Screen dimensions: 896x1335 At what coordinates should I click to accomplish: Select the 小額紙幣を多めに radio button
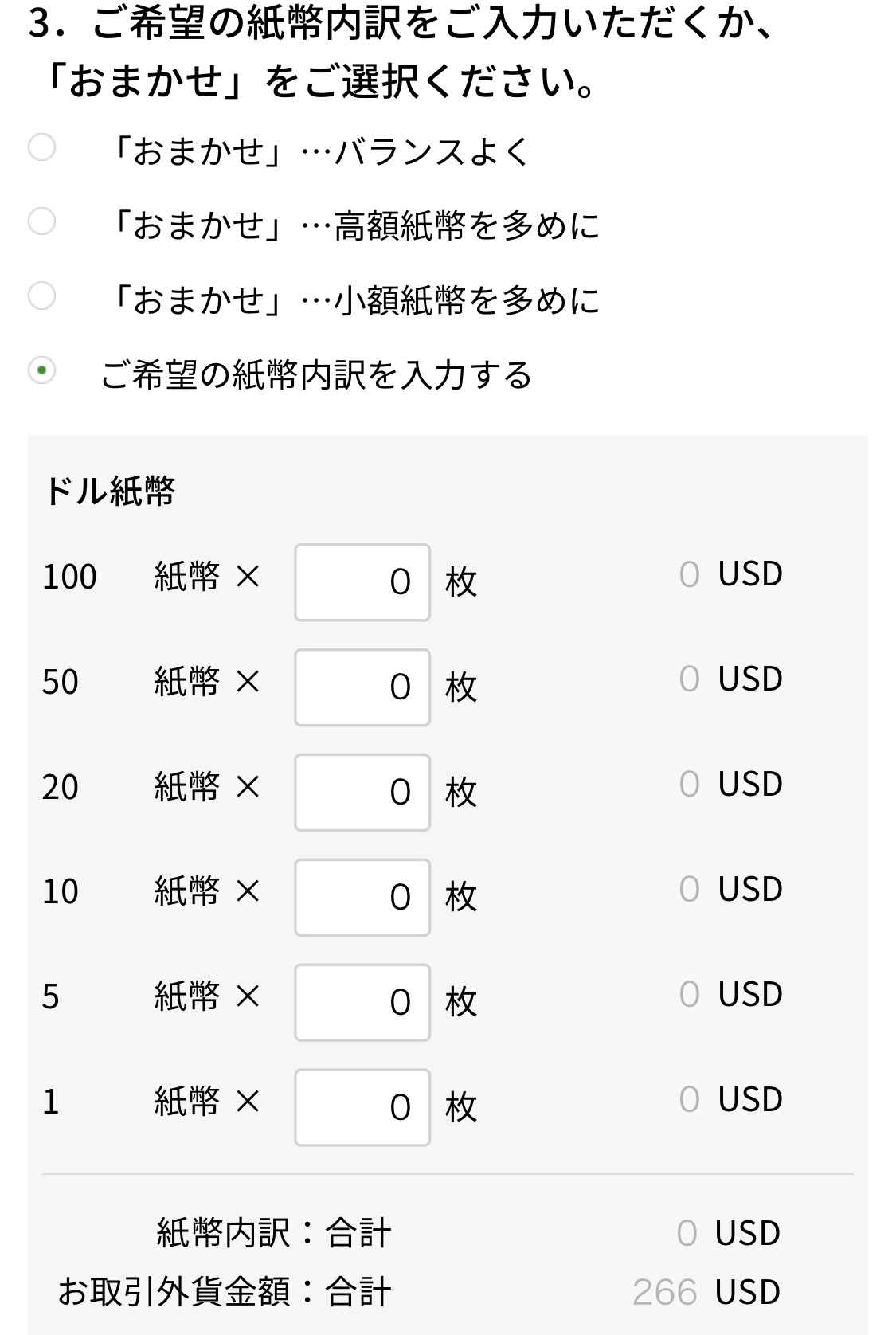[41, 296]
